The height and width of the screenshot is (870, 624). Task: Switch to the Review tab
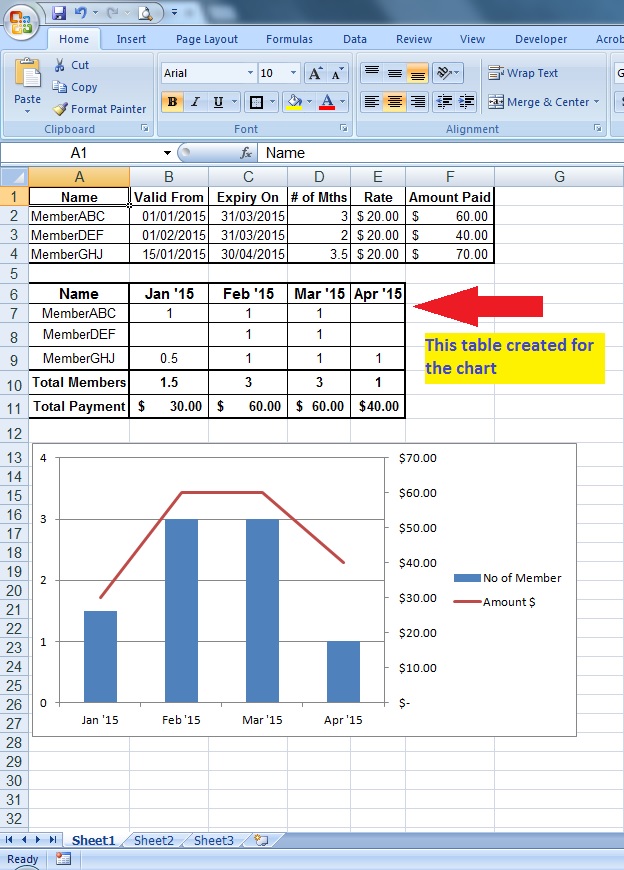coord(414,39)
